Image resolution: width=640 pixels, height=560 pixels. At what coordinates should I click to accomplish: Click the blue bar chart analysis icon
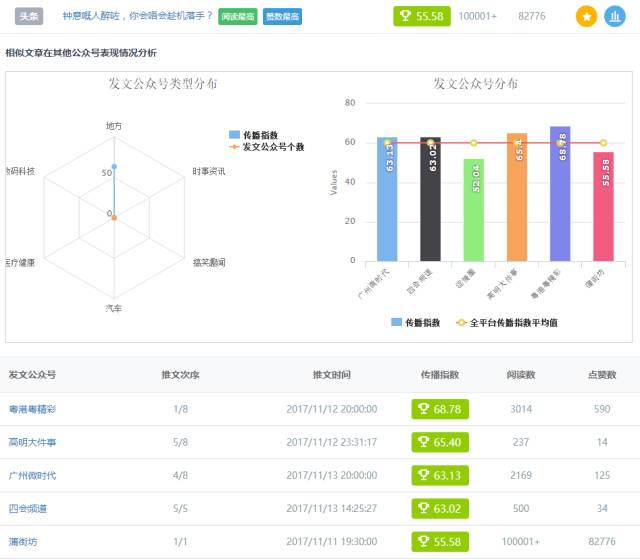(615, 17)
